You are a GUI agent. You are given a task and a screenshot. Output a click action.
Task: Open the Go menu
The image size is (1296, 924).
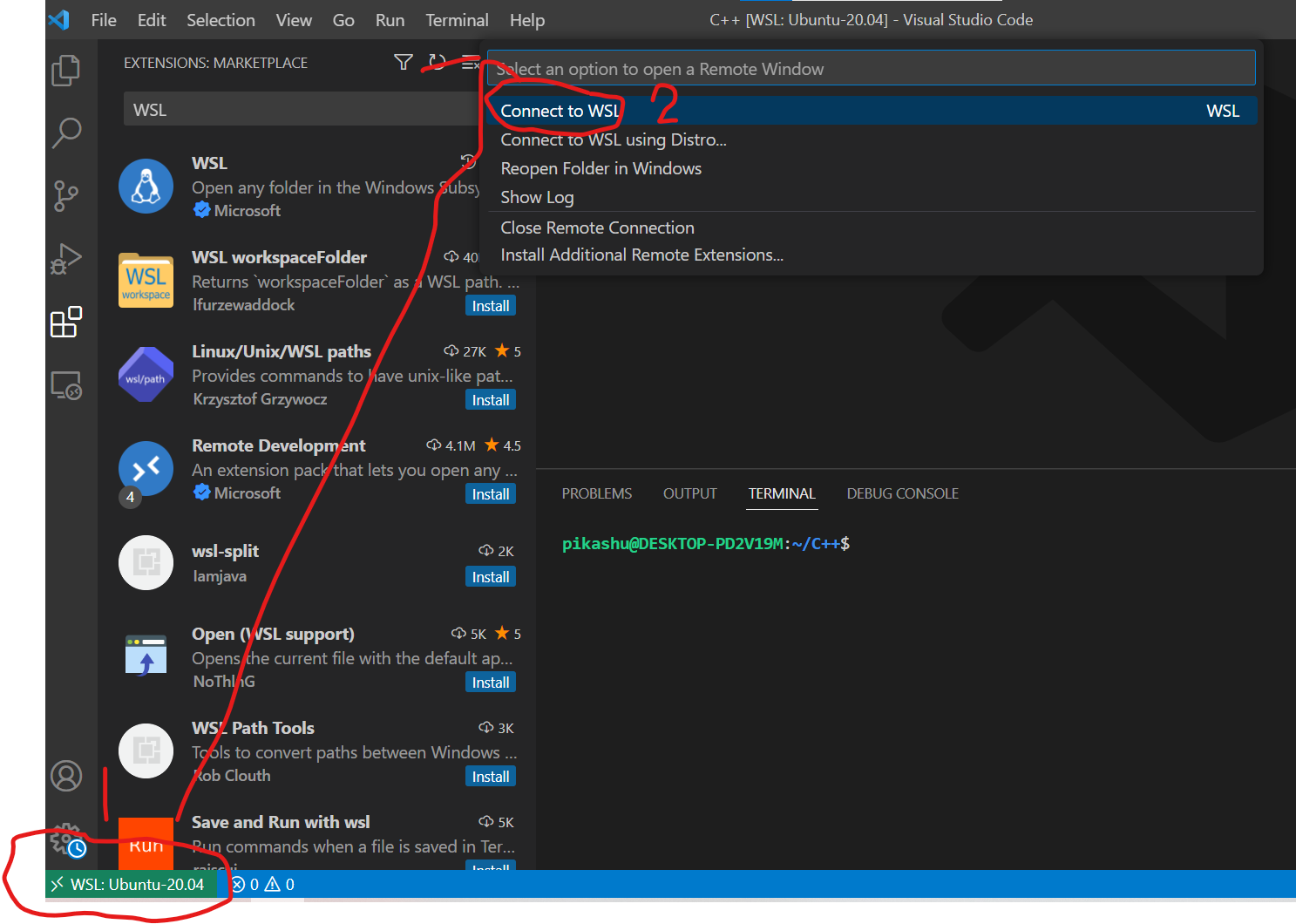tap(343, 20)
